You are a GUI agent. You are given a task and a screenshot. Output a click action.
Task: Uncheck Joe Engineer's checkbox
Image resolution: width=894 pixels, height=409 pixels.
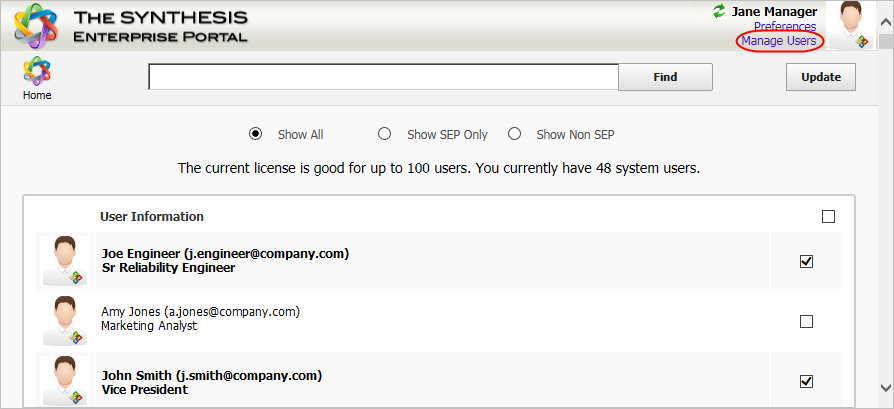[807, 261]
